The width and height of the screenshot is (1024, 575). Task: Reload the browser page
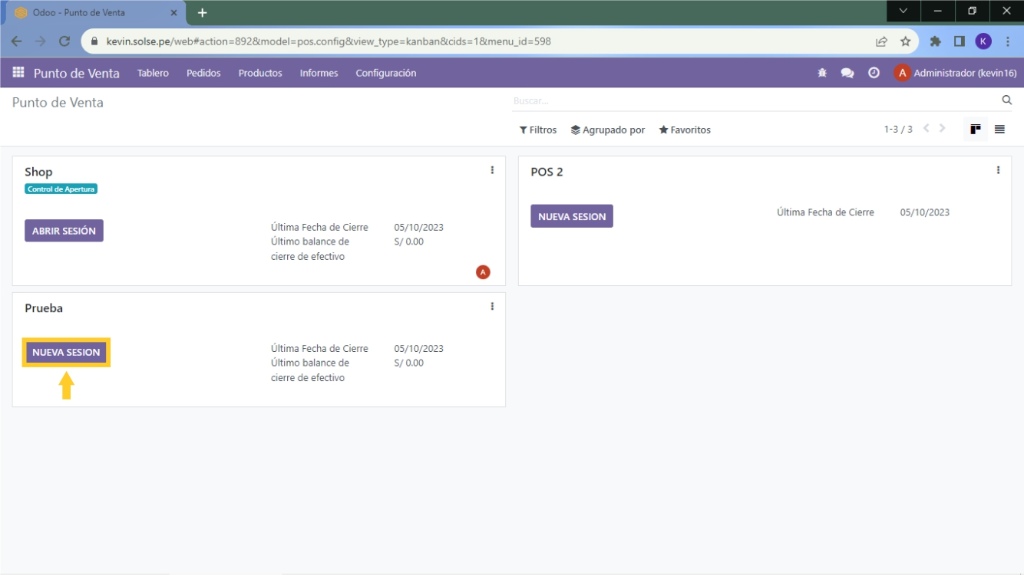(x=65, y=42)
